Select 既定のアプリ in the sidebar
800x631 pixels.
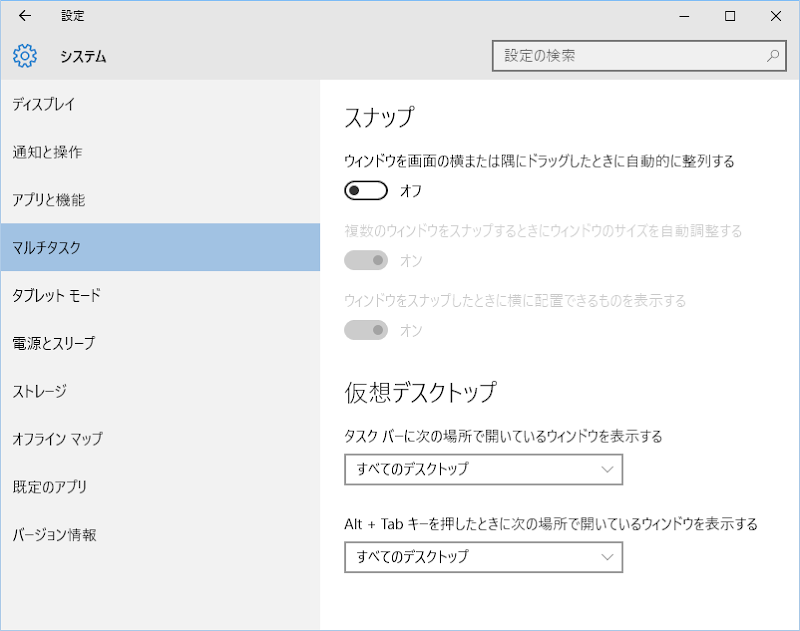[49, 487]
